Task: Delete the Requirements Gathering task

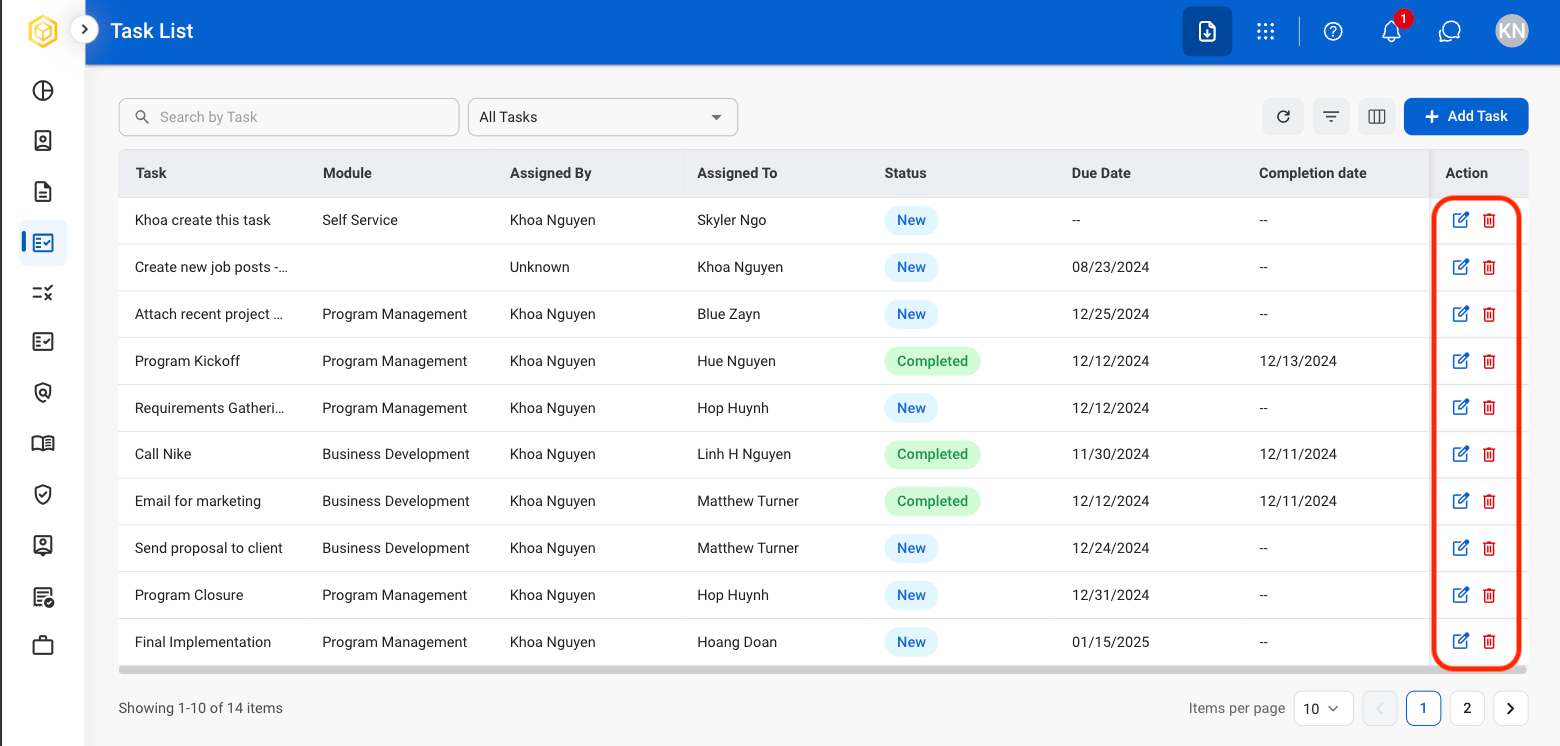Action: click(x=1489, y=407)
